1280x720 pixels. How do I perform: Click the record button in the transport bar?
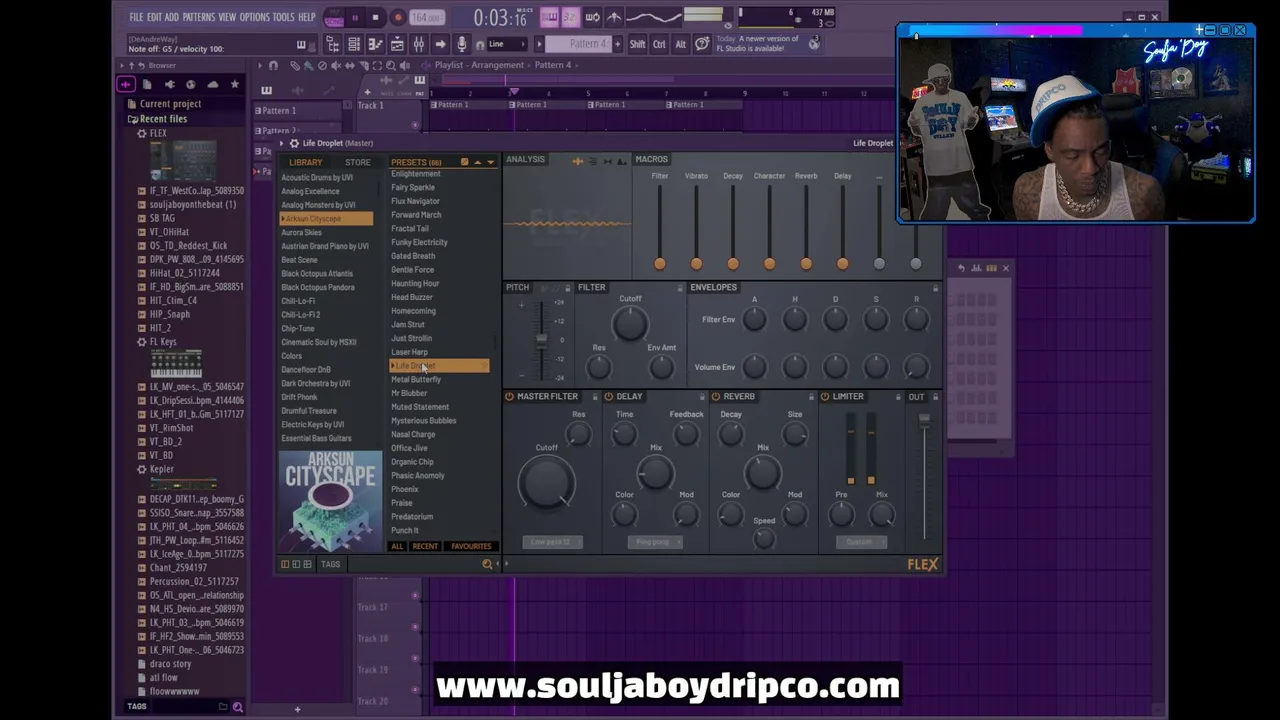[x=397, y=17]
